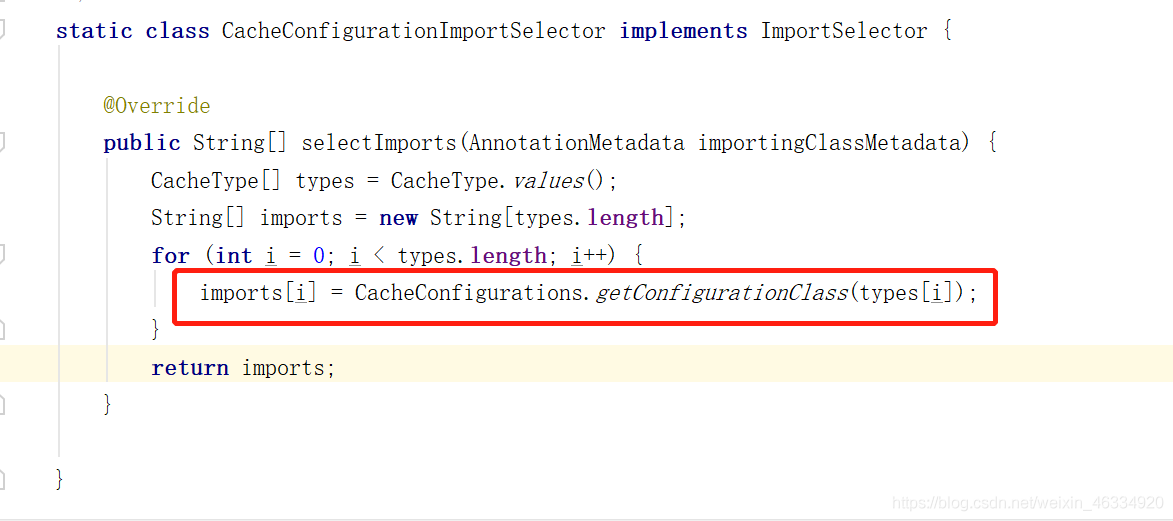Click the getConfigurationClass method call
The image size is (1173, 521).
click(x=721, y=293)
